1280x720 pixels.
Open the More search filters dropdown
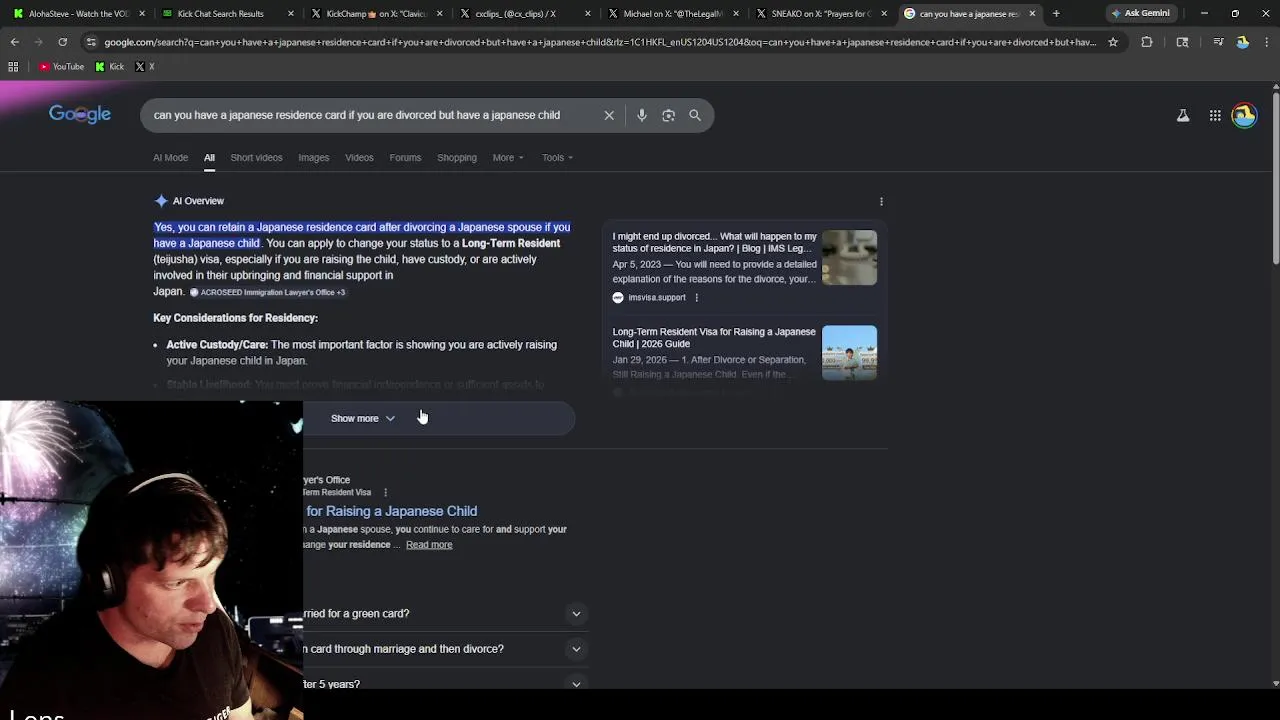(x=508, y=157)
